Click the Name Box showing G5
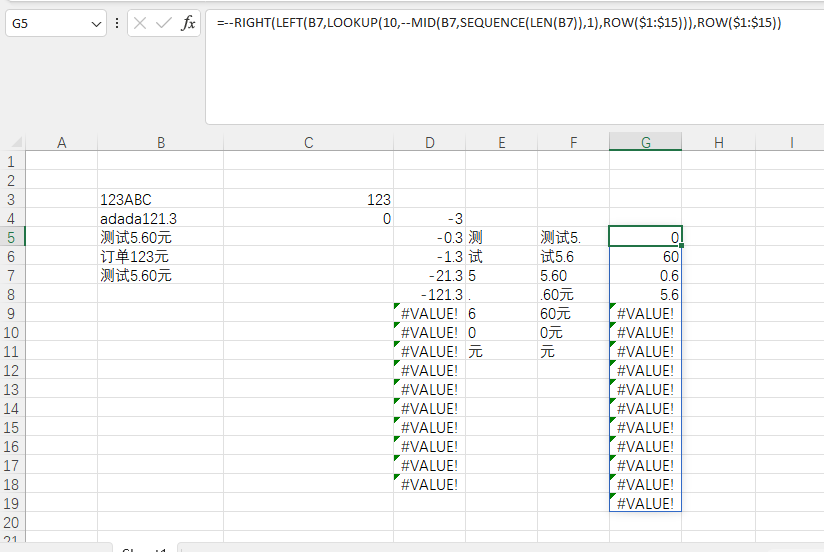824x552 pixels. click(56, 24)
